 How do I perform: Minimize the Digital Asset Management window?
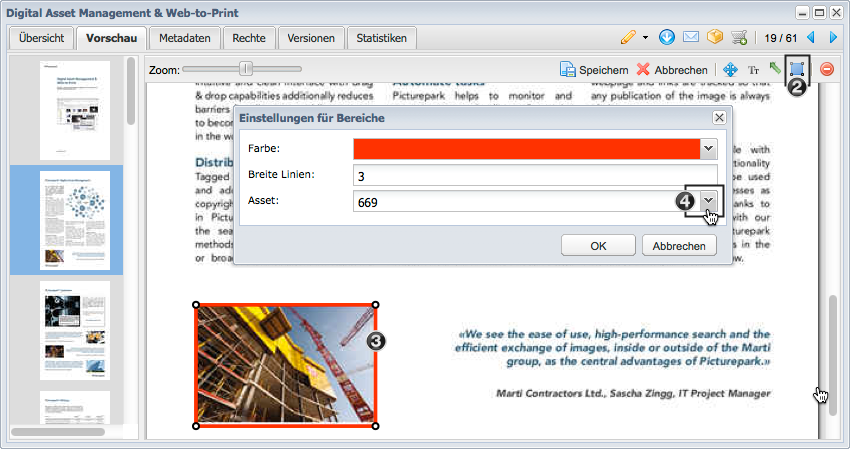coord(803,12)
